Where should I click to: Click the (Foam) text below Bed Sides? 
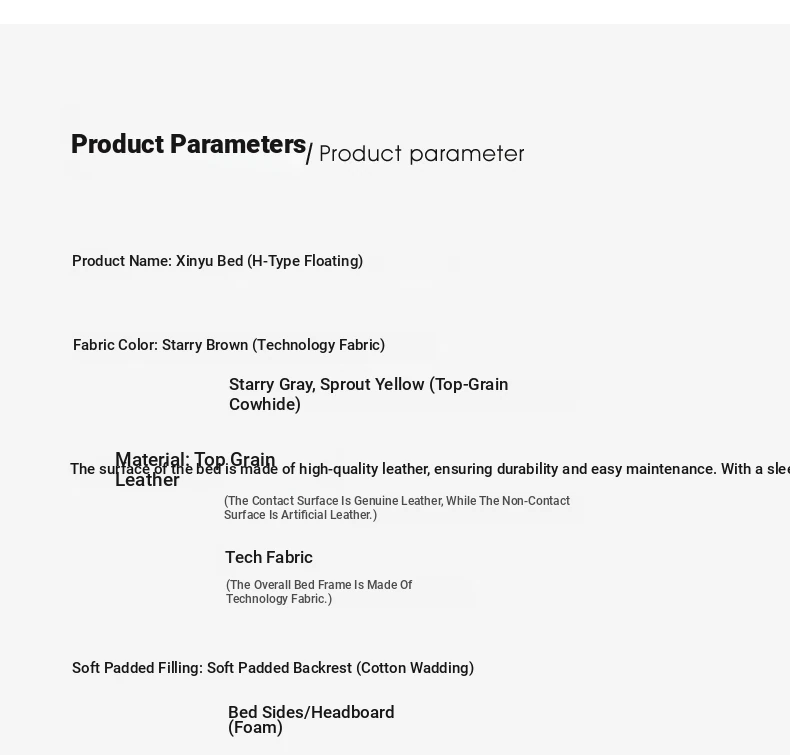tap(255, 728)
